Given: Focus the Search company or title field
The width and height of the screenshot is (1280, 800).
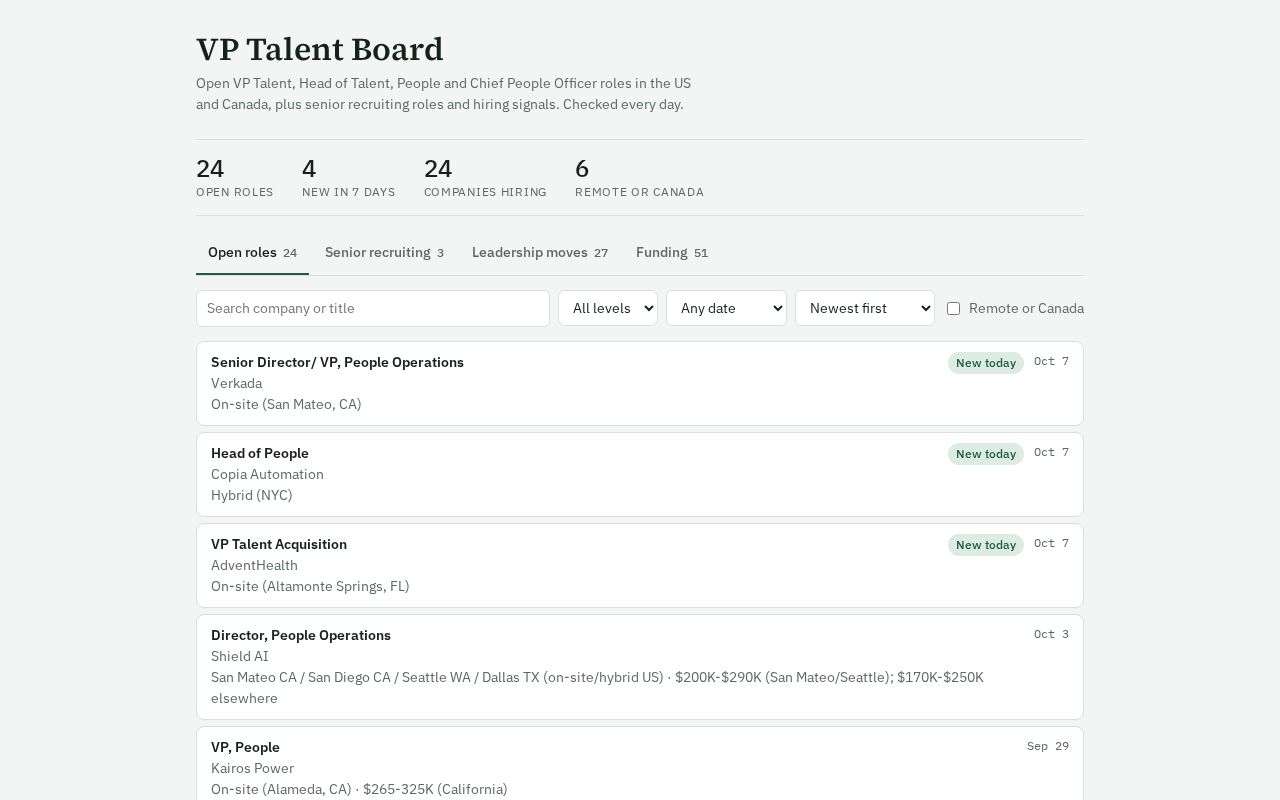Looking at the screenshot, I should tap(373, 308).
